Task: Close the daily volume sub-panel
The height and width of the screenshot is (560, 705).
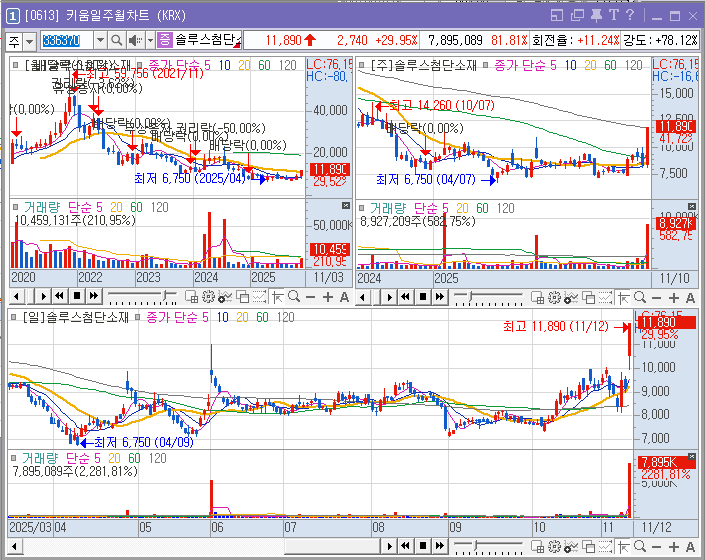Action: (692, 456)
